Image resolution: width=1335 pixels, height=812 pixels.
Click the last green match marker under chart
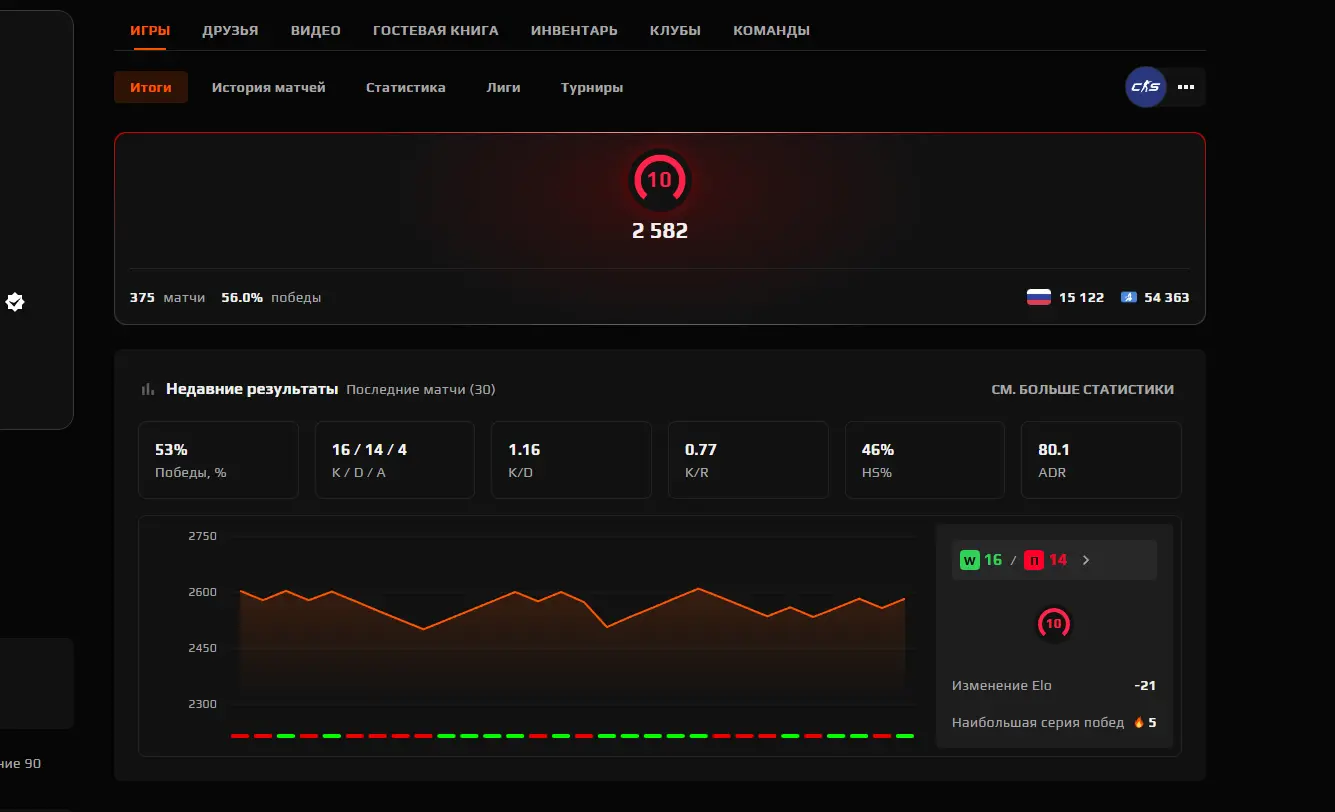click(904, 736)
